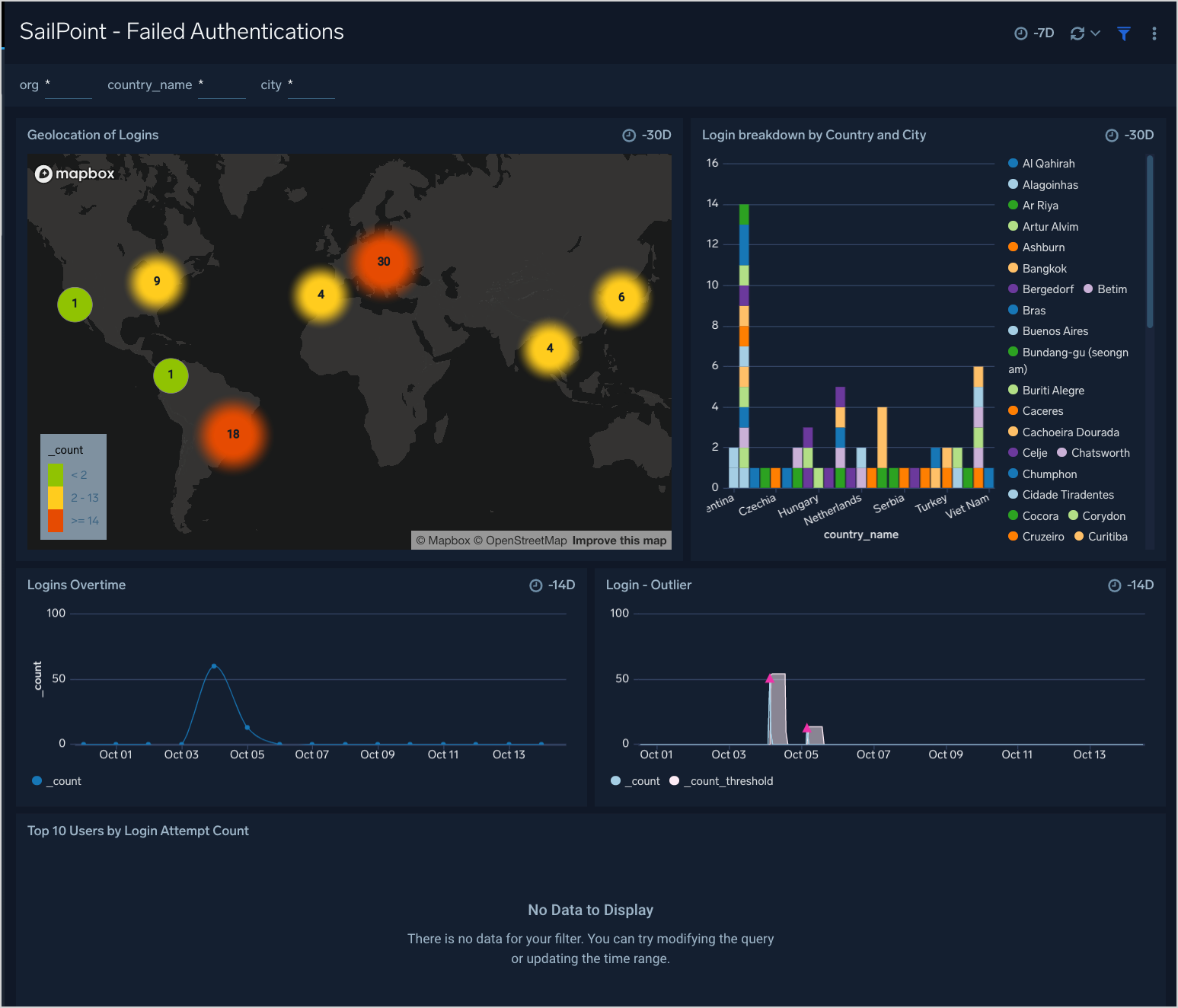Click the city legend scrollbar

point(1149,241)
